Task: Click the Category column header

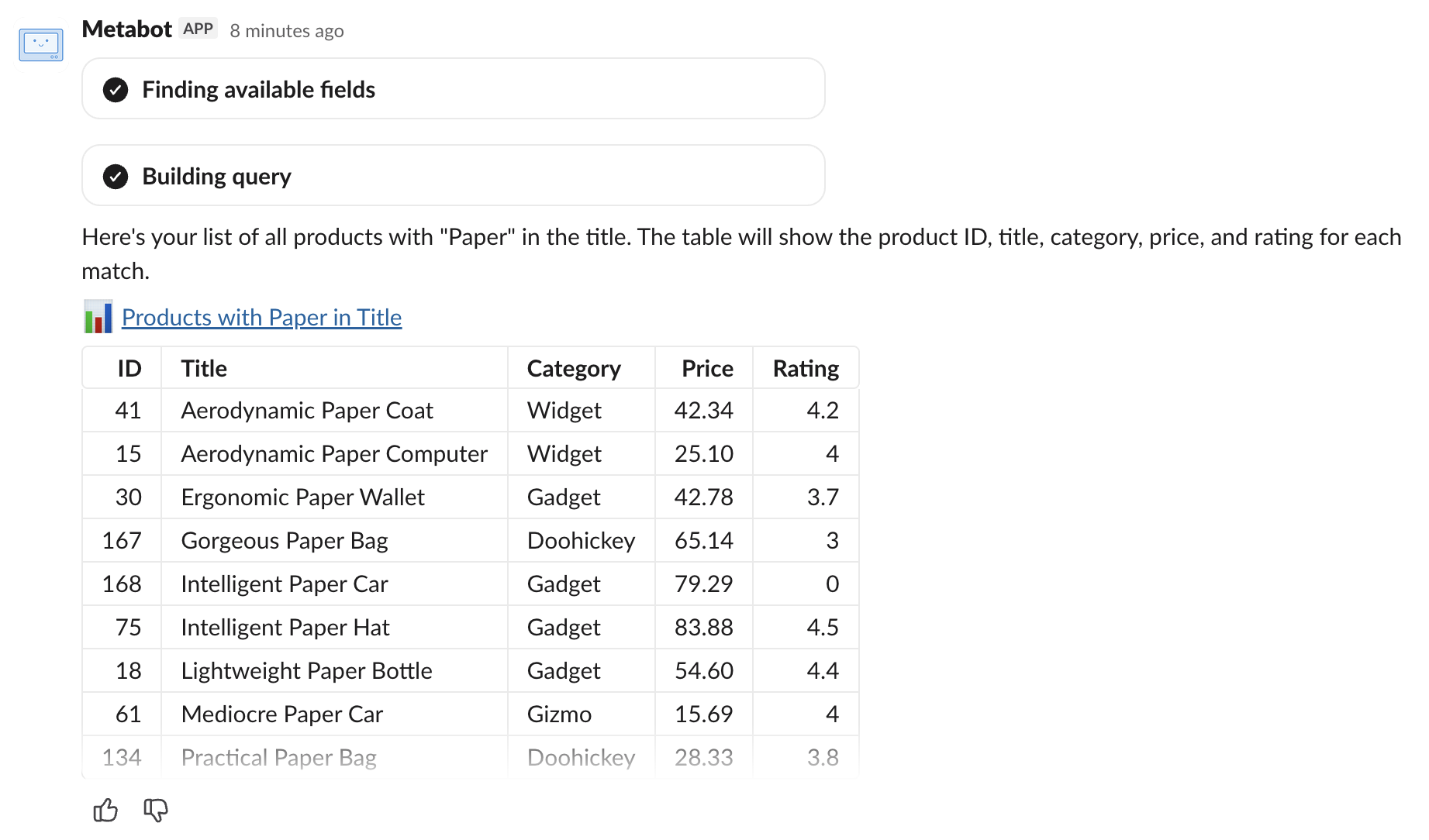Action: tap(574, 368)
